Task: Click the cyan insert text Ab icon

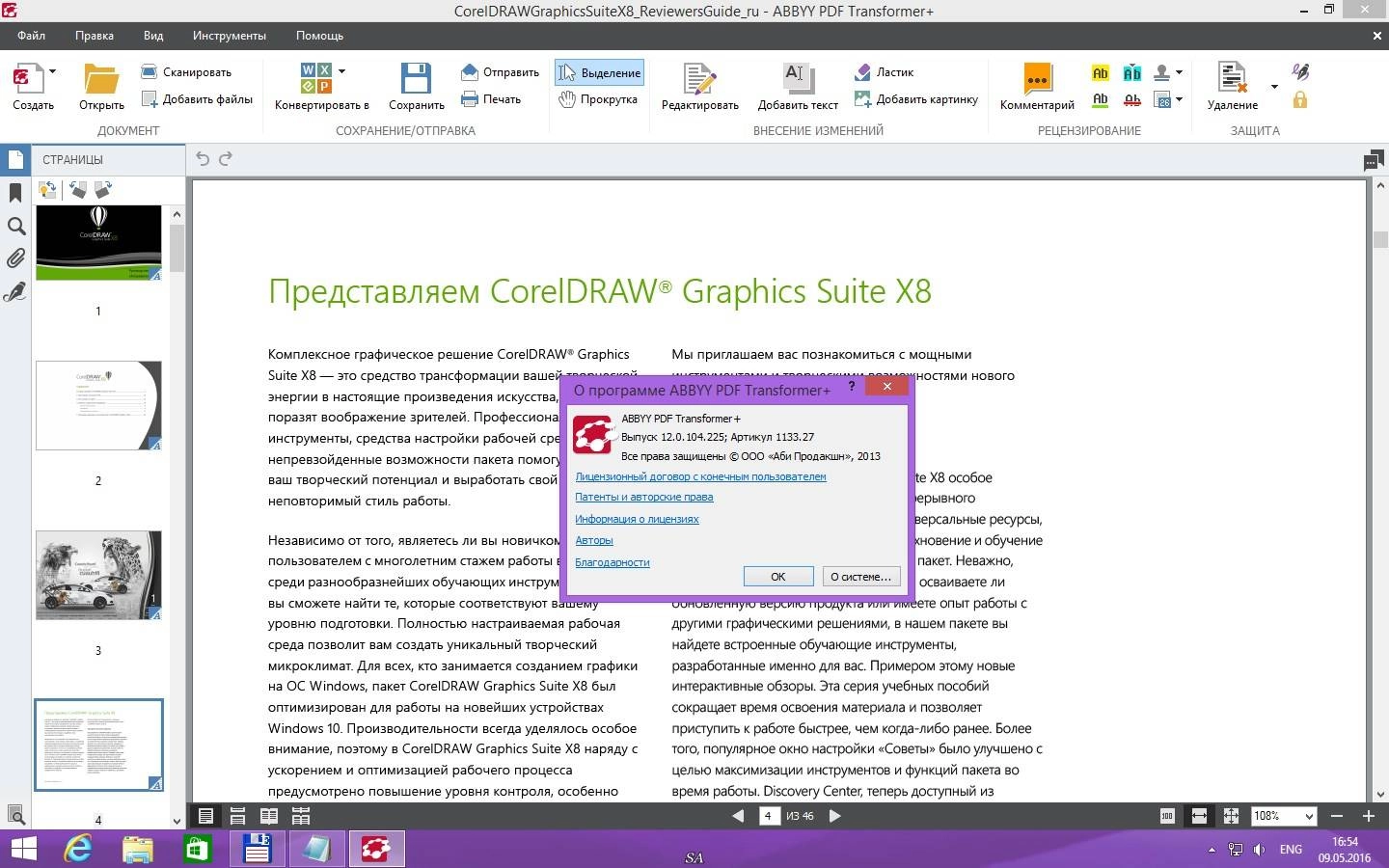Action: (1132, 72)
